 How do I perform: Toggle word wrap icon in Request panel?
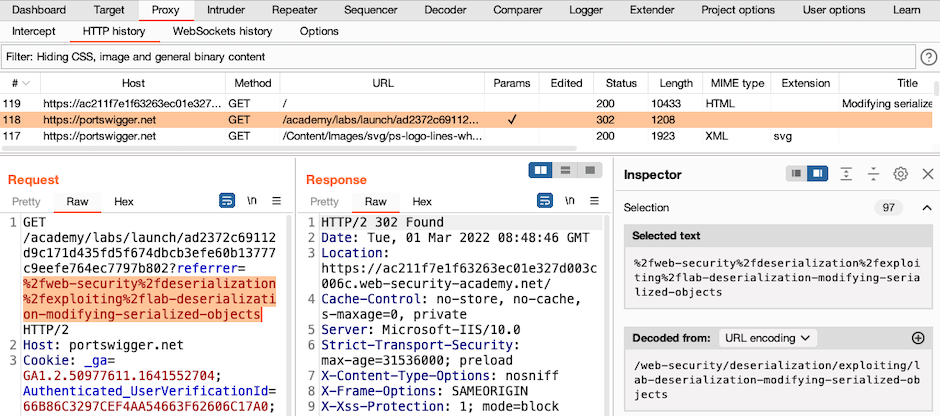click(x=227, y=201)
